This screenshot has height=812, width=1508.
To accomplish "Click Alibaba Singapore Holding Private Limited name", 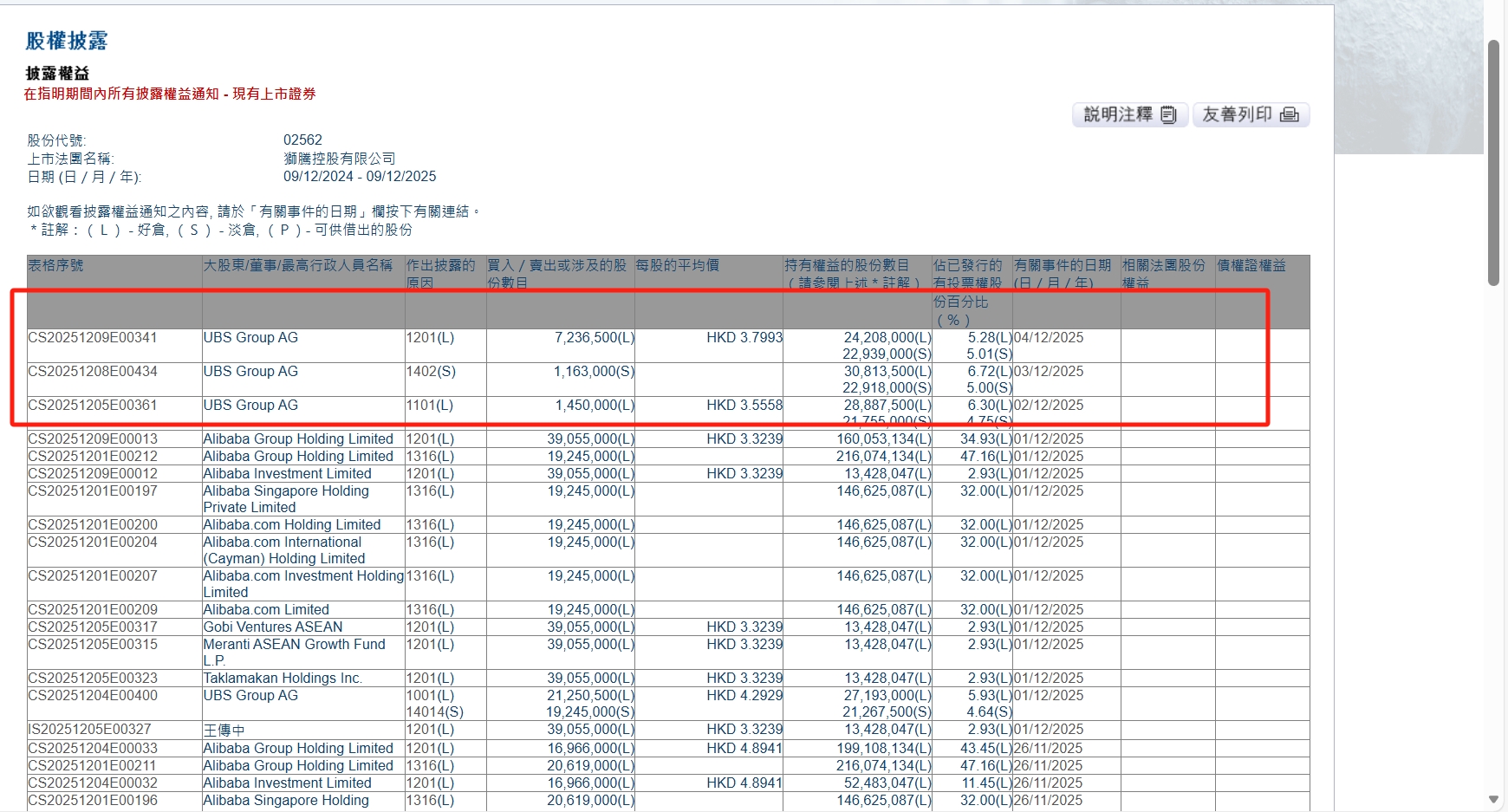I will click(x=286, y=499).
